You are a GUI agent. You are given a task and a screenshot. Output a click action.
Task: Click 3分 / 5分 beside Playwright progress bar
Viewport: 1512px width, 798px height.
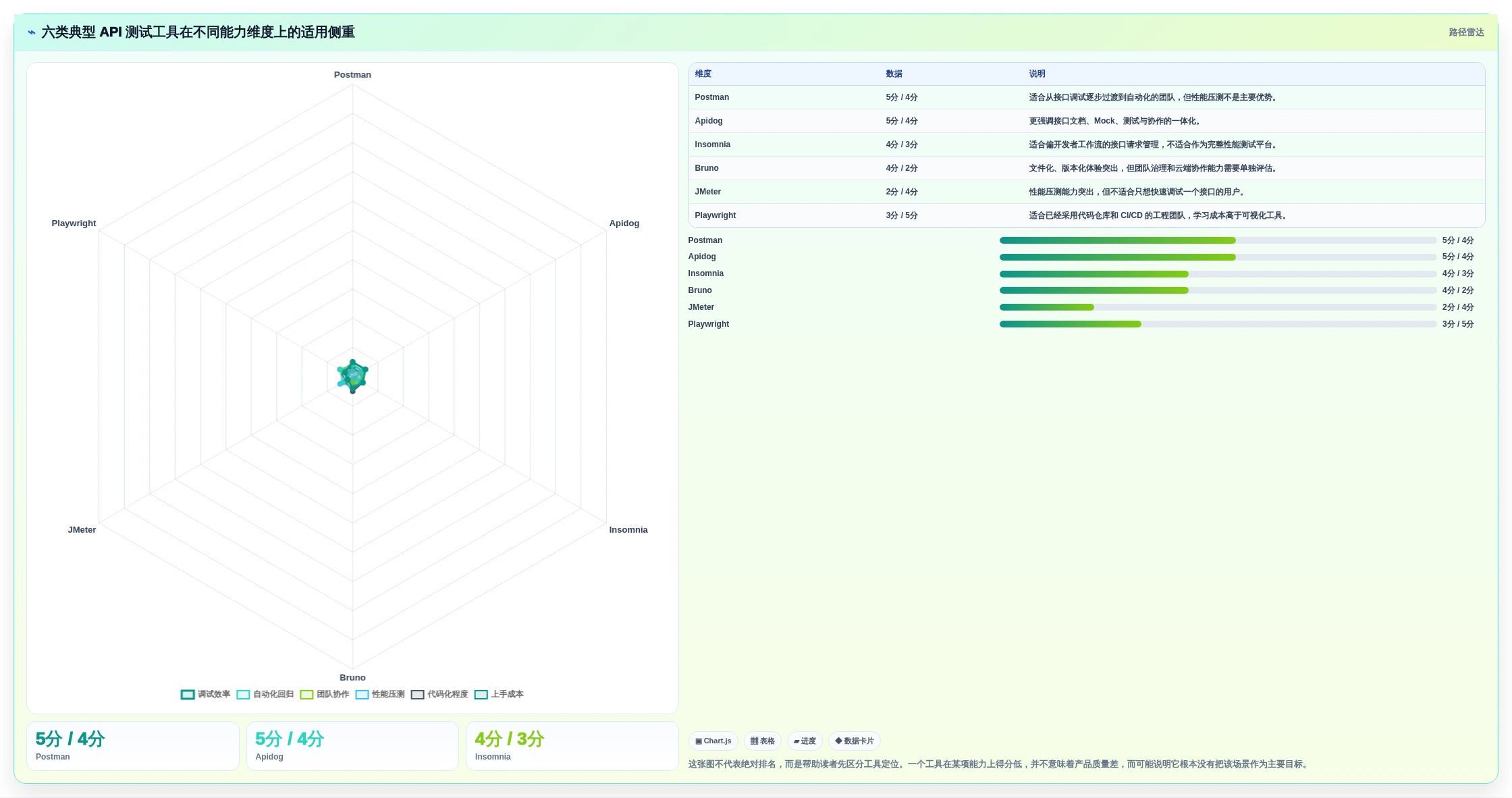[x=1458, y=324]
